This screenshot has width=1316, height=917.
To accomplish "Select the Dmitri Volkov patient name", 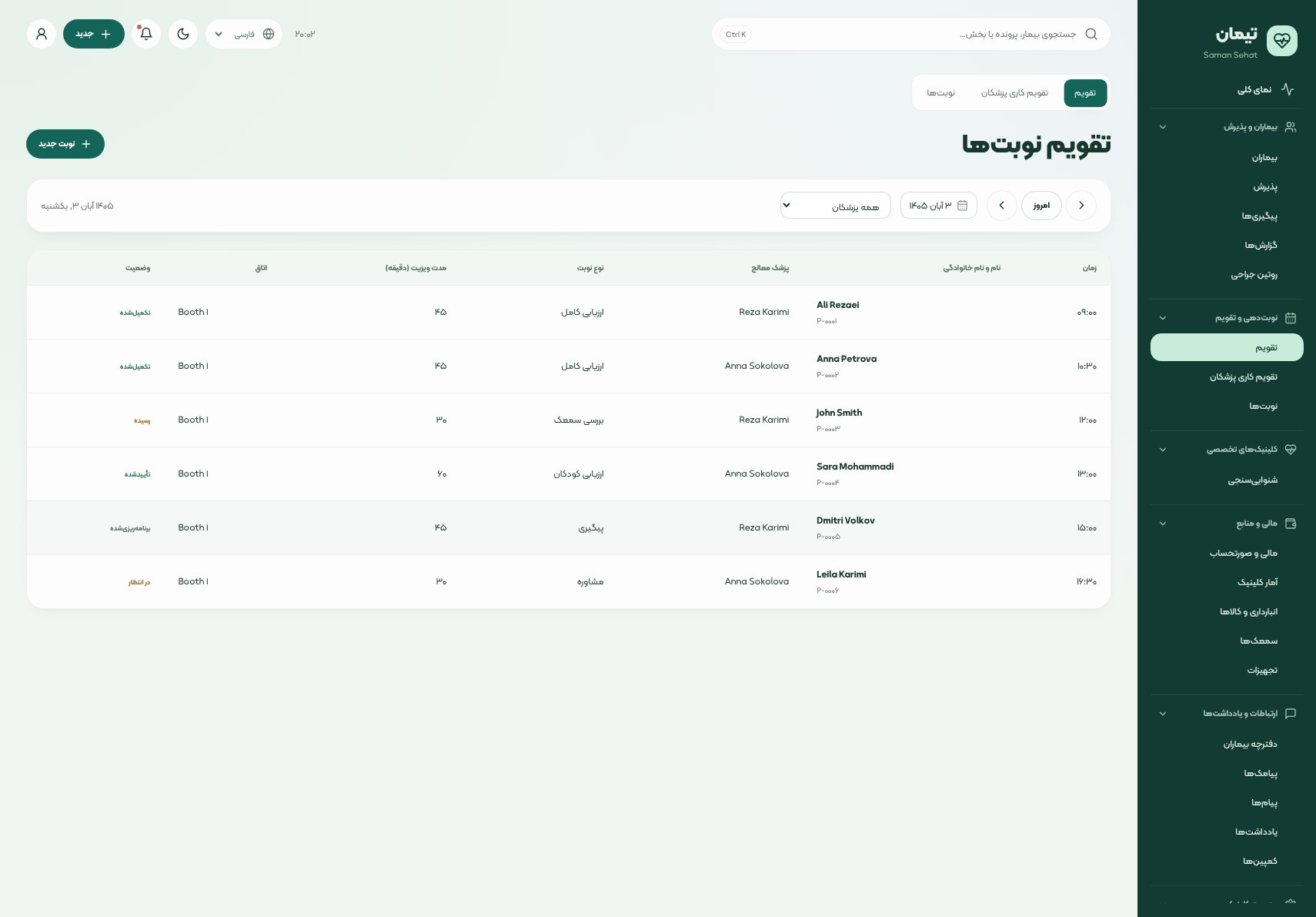I will (x=846, y=520).
